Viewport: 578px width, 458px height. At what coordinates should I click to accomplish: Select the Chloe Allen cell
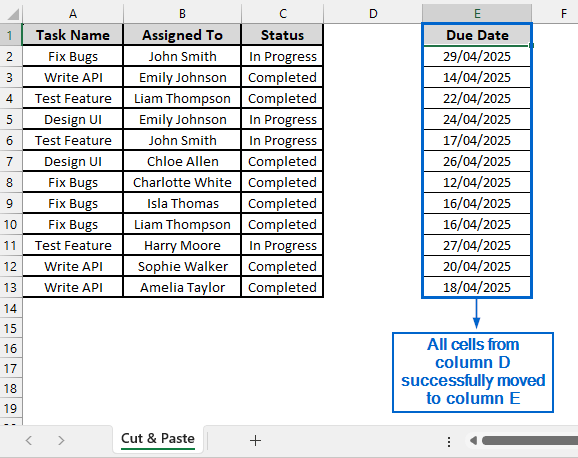182,161
